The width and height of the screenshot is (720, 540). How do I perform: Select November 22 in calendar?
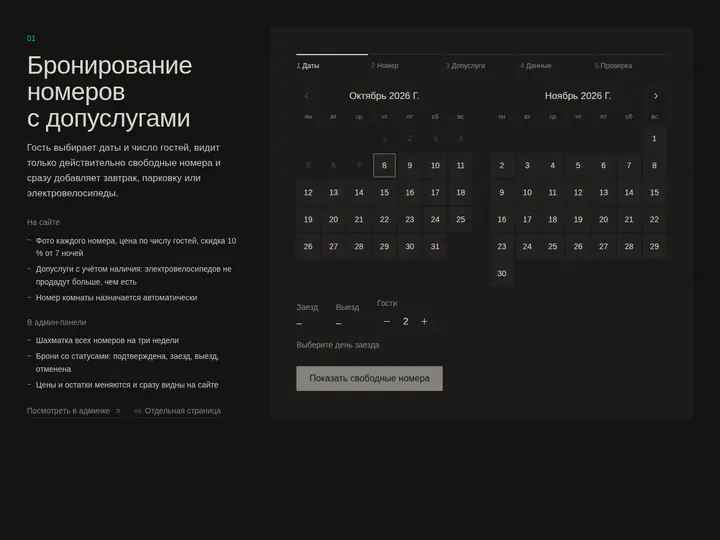(x=654, y=219)
